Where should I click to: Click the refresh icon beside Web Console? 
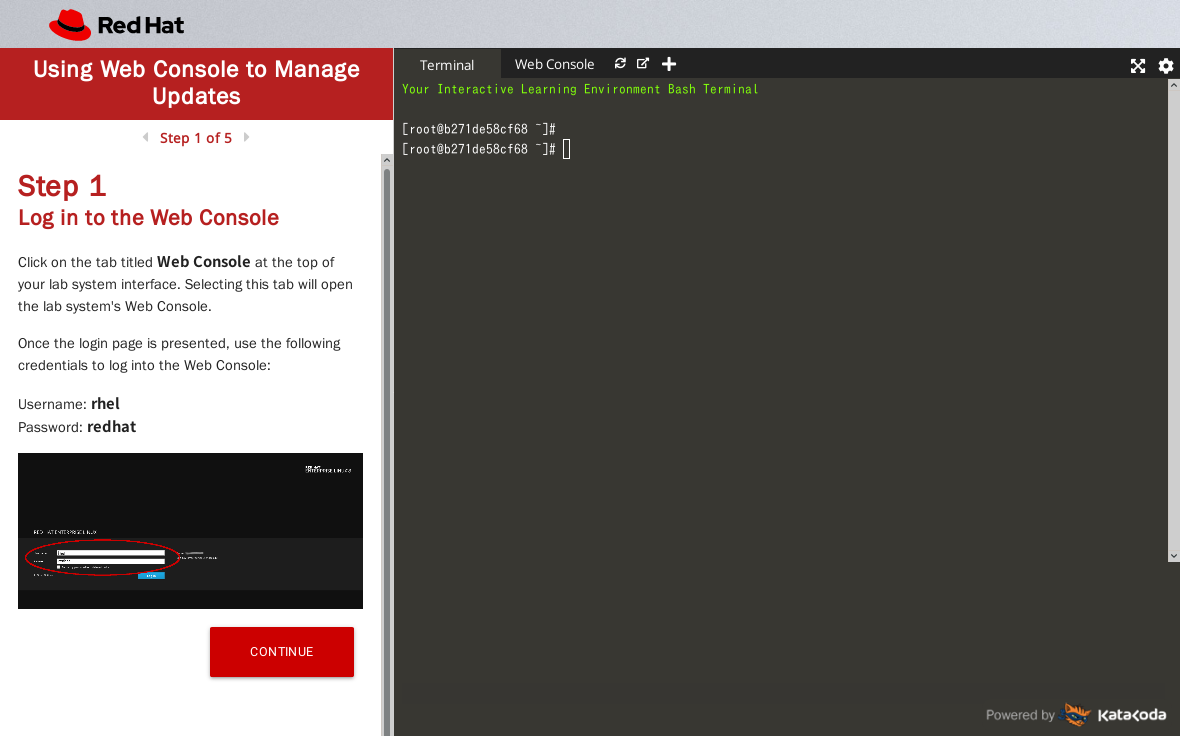pos(620,64)
